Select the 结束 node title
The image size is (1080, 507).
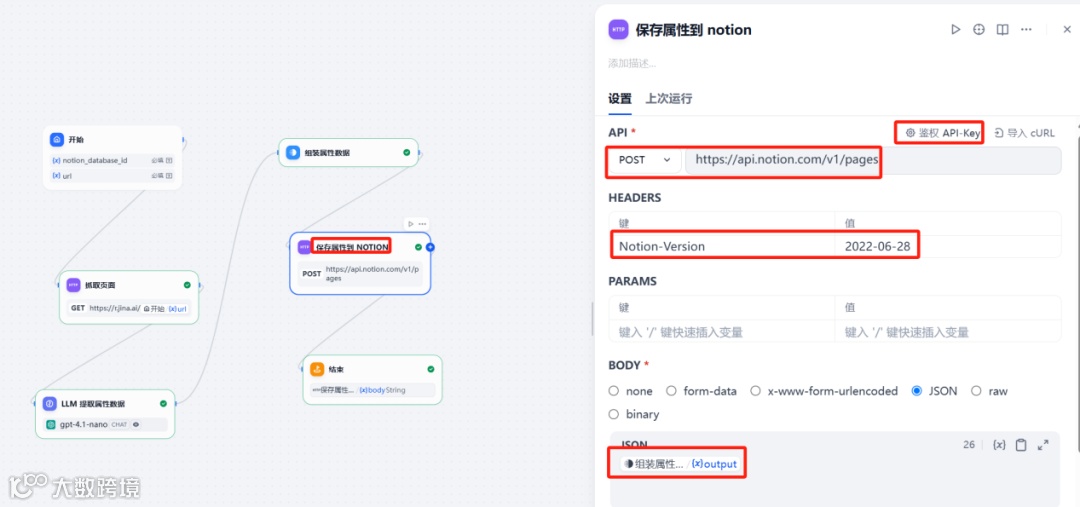pyautogui.click(x=337, y=369)
